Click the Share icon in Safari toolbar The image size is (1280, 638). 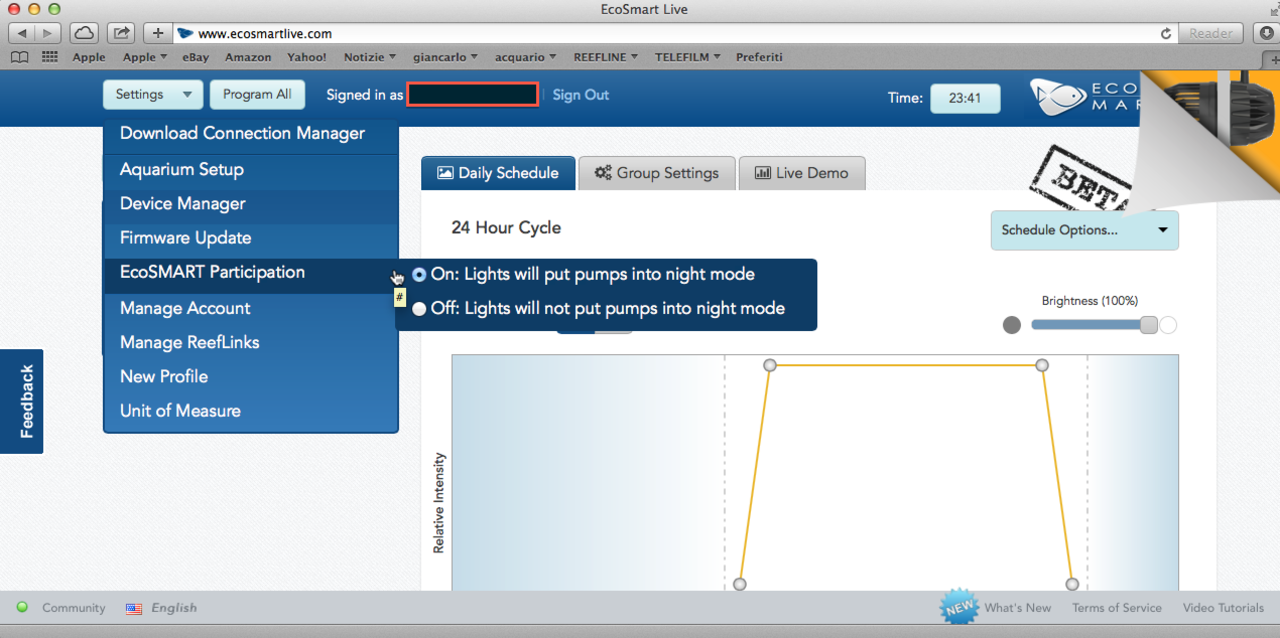click(121, 33)
